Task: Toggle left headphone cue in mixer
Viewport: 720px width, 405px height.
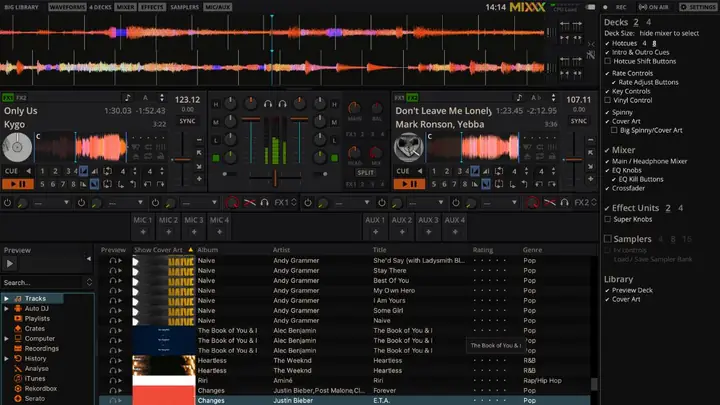Action: tap(268, 104)
